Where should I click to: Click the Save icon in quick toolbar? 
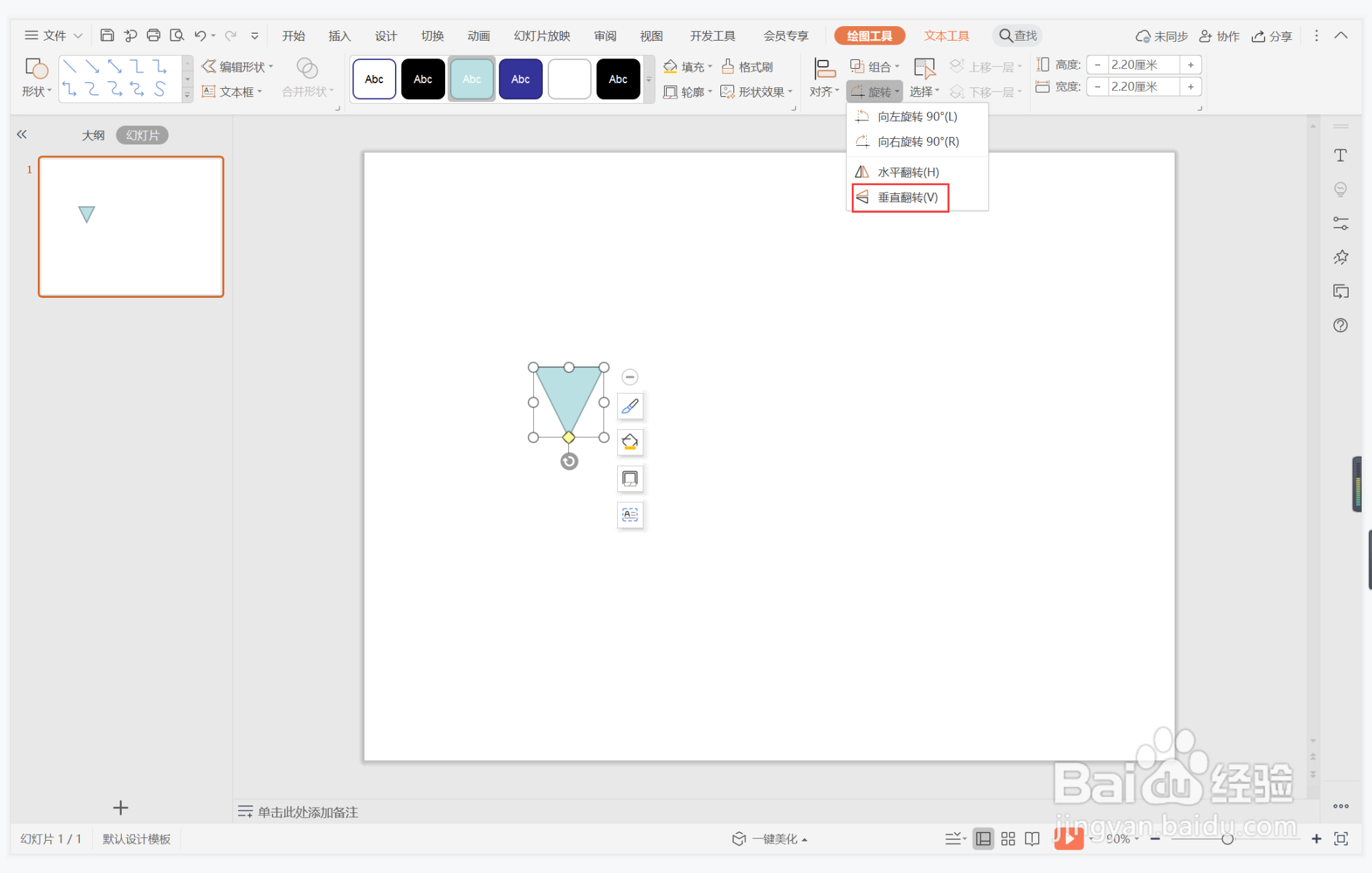tap(107, 35)
